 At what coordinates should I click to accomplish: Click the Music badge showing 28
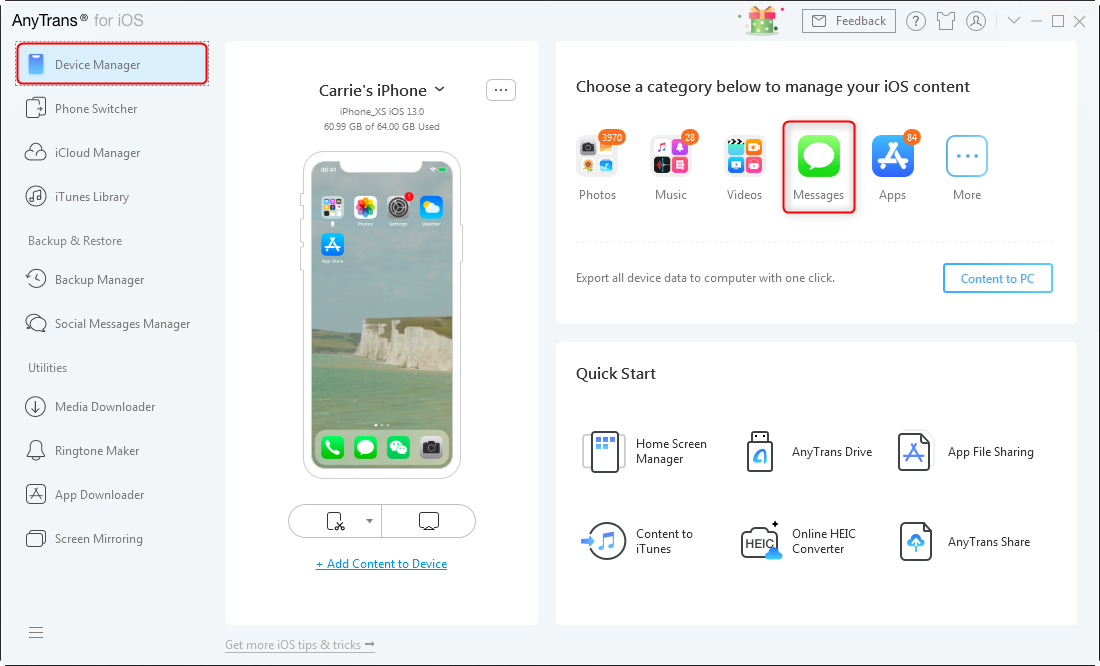click(x=690, y=138)
